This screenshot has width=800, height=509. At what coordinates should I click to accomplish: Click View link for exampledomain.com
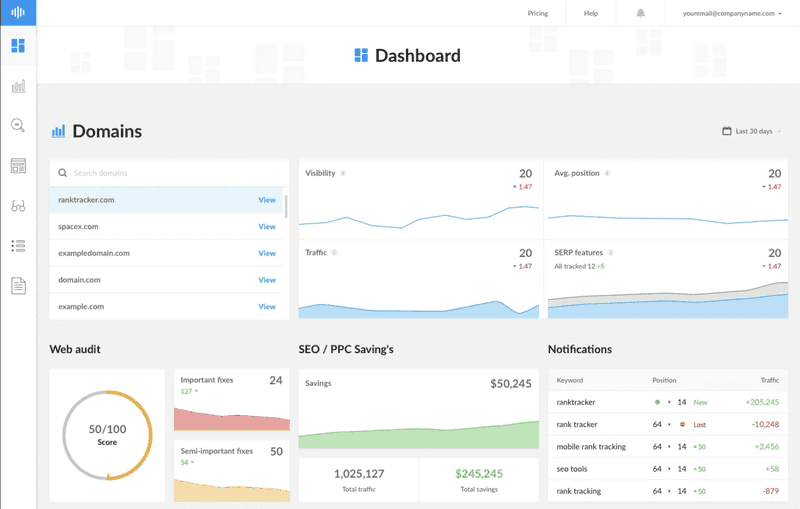point(267,254)
